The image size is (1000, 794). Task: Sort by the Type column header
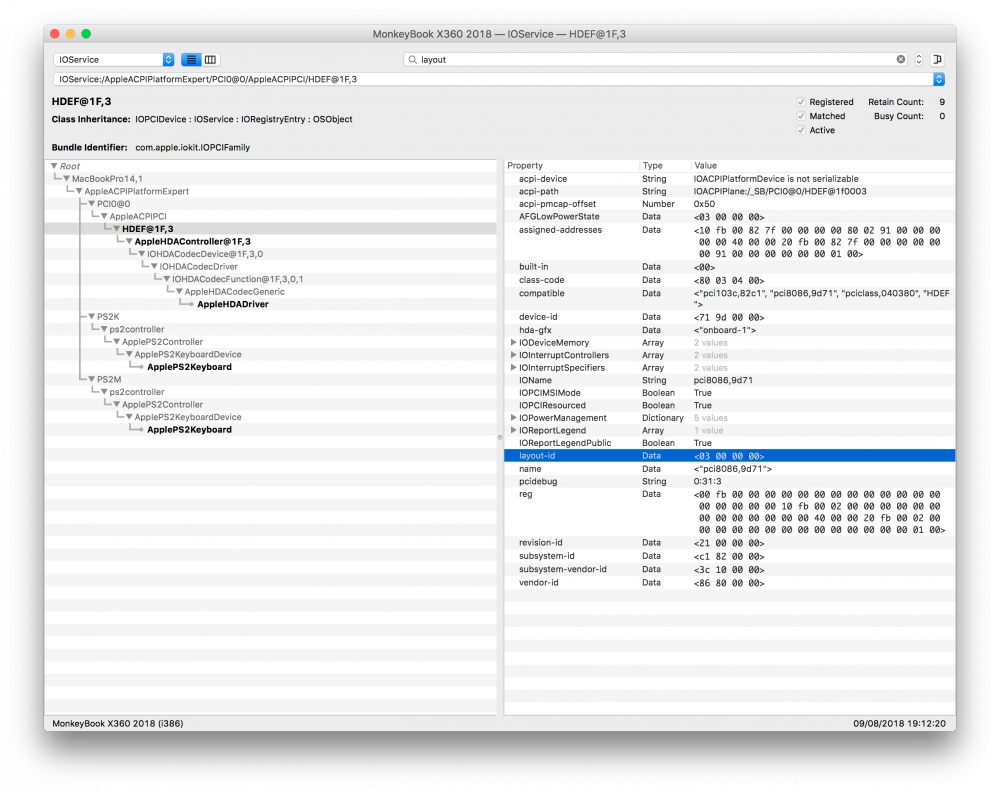665,165
